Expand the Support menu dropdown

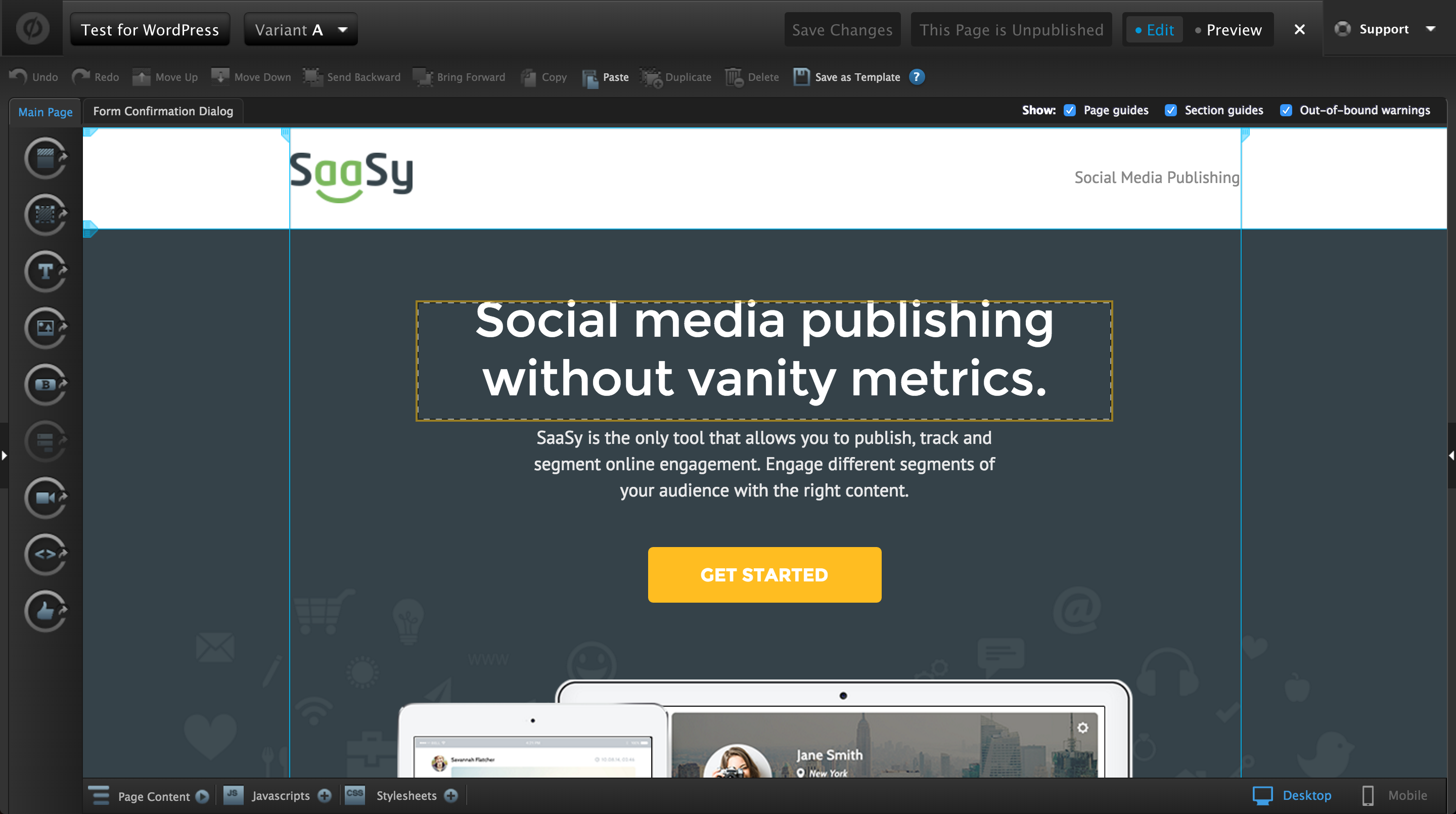point(1432,30)
